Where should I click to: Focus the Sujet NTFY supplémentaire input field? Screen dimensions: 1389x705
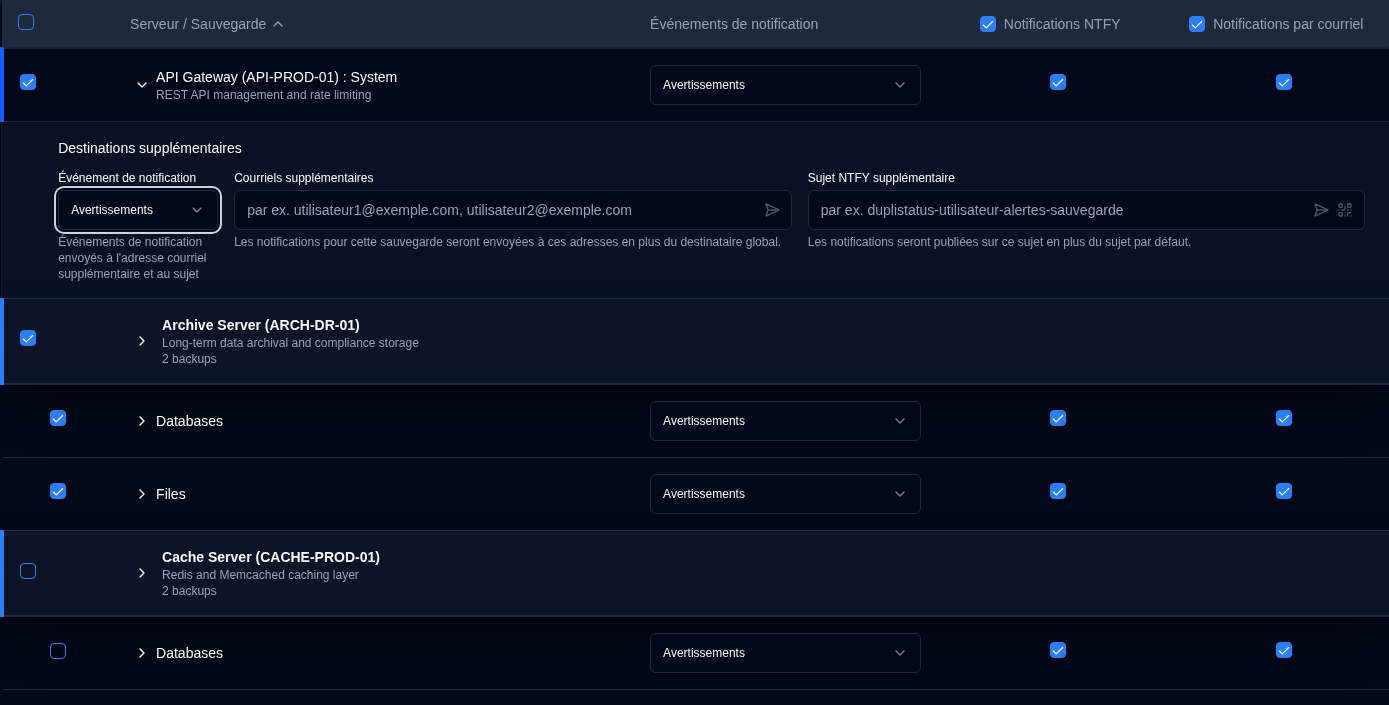(1086, 210)
